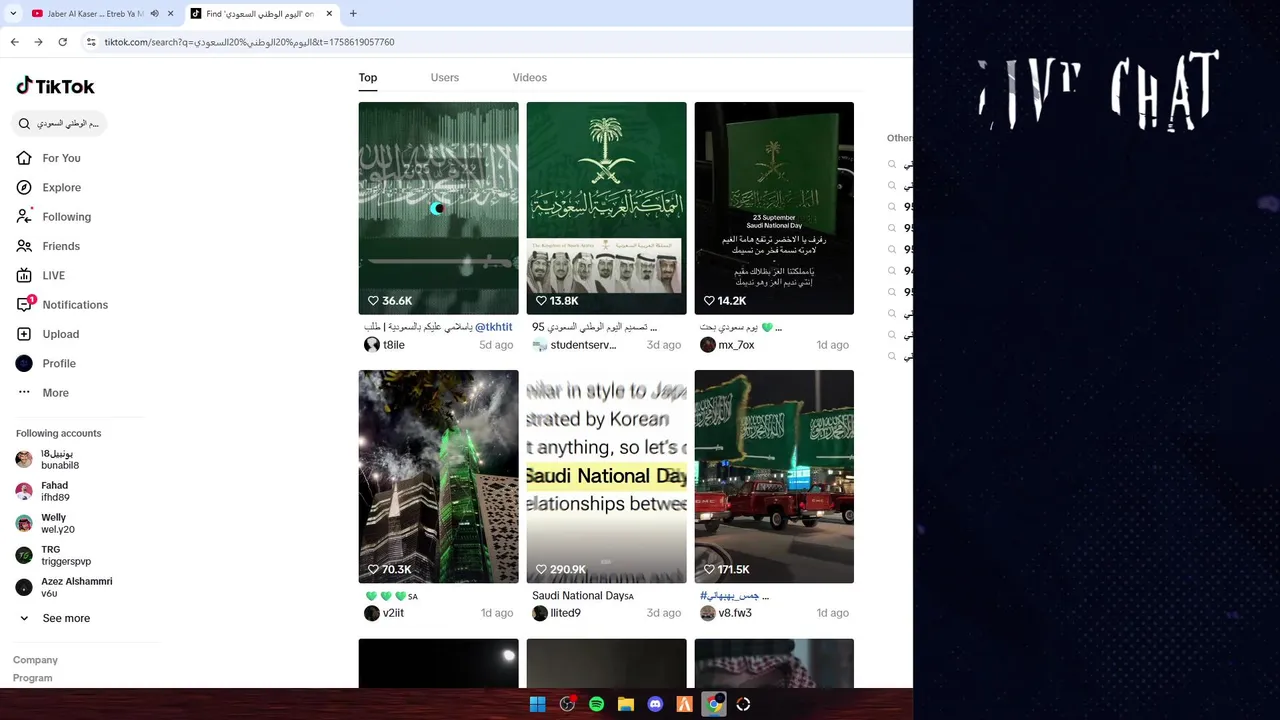Expand See more following accounts

click(x=66, y=618)
